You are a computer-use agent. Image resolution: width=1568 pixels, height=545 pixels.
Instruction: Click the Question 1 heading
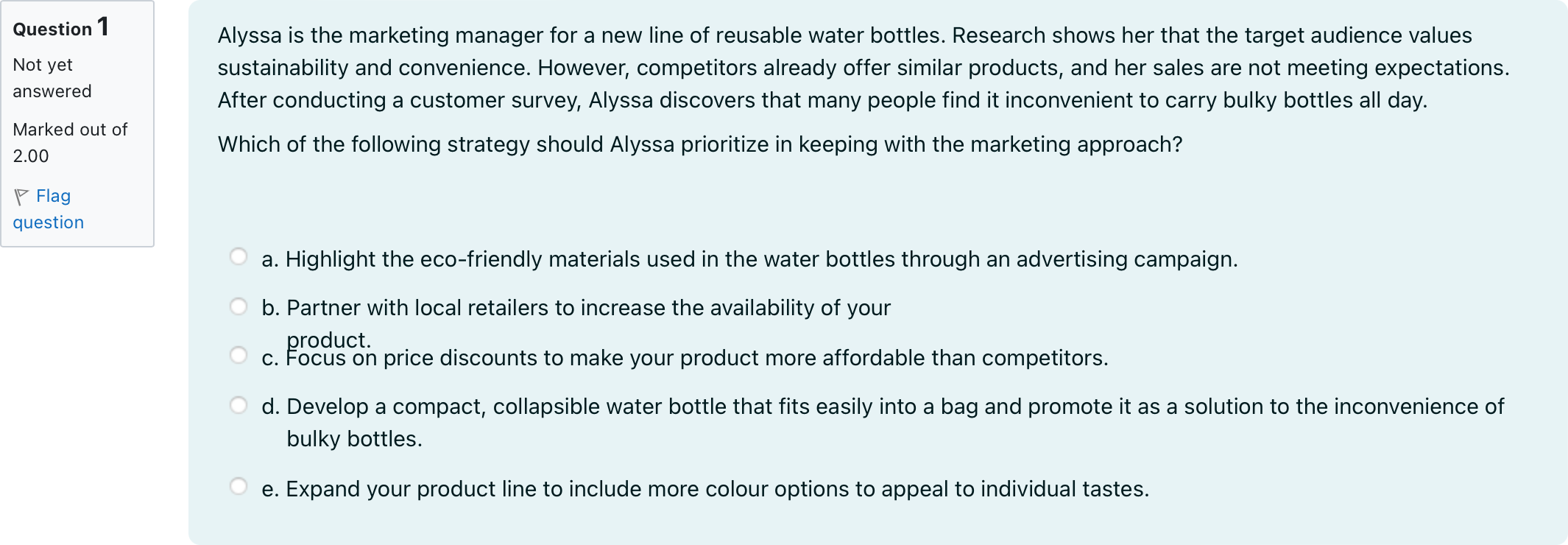pos(61,28)
